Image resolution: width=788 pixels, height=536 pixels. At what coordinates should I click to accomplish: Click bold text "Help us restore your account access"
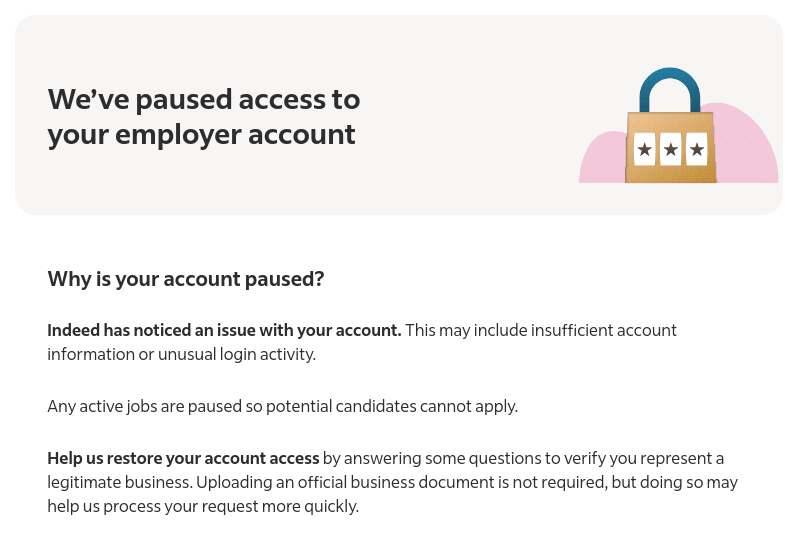183,458
